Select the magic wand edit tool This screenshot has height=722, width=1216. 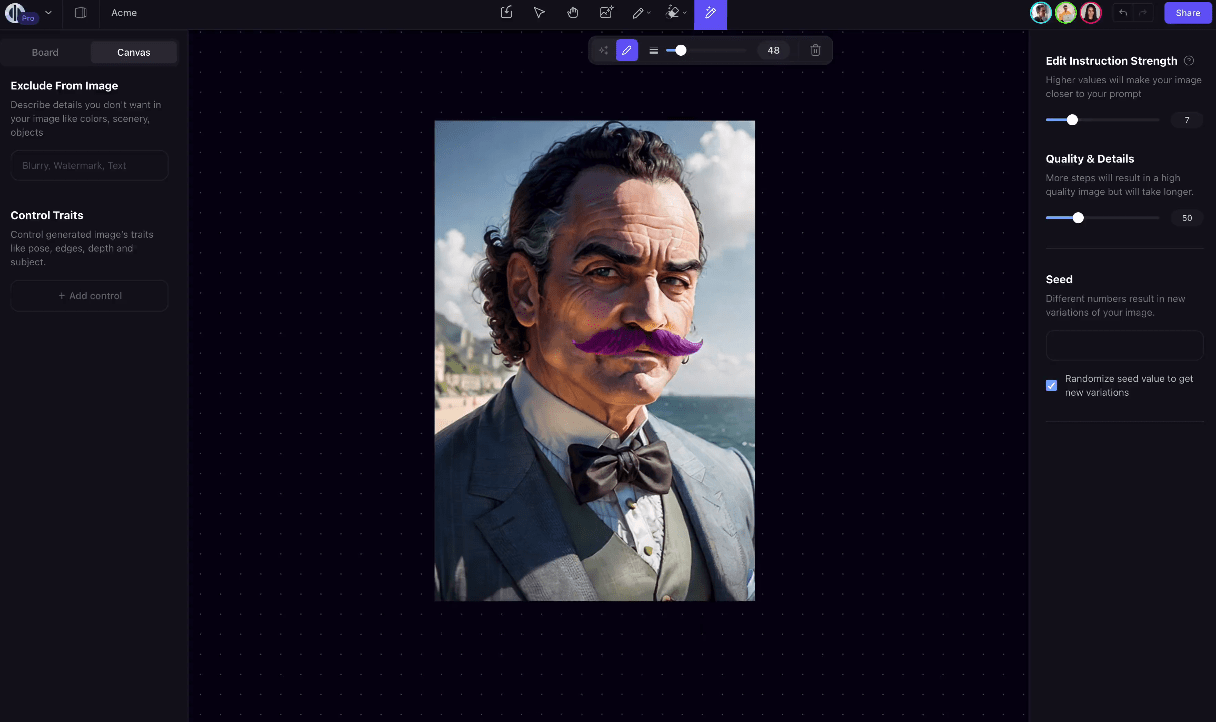(711, 13)
